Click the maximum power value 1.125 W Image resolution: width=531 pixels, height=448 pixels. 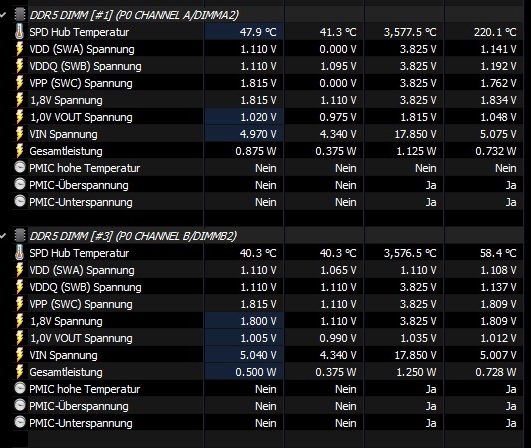(x=417, y=151)
